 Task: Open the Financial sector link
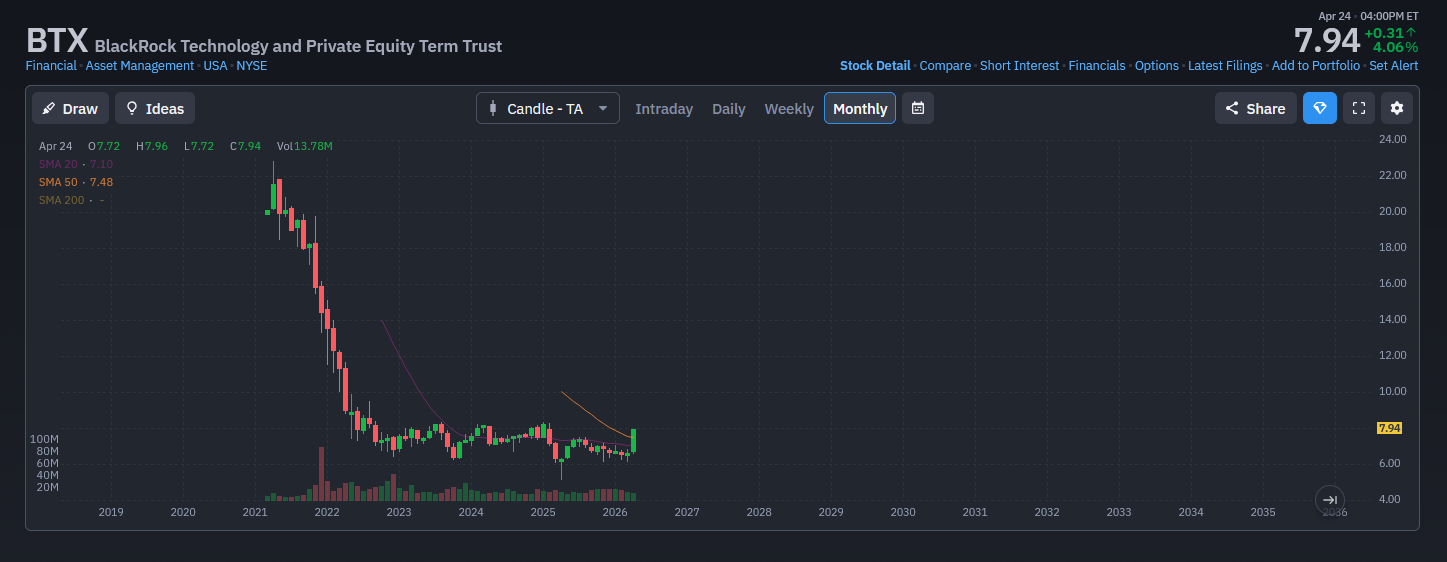tap(51, 66)
